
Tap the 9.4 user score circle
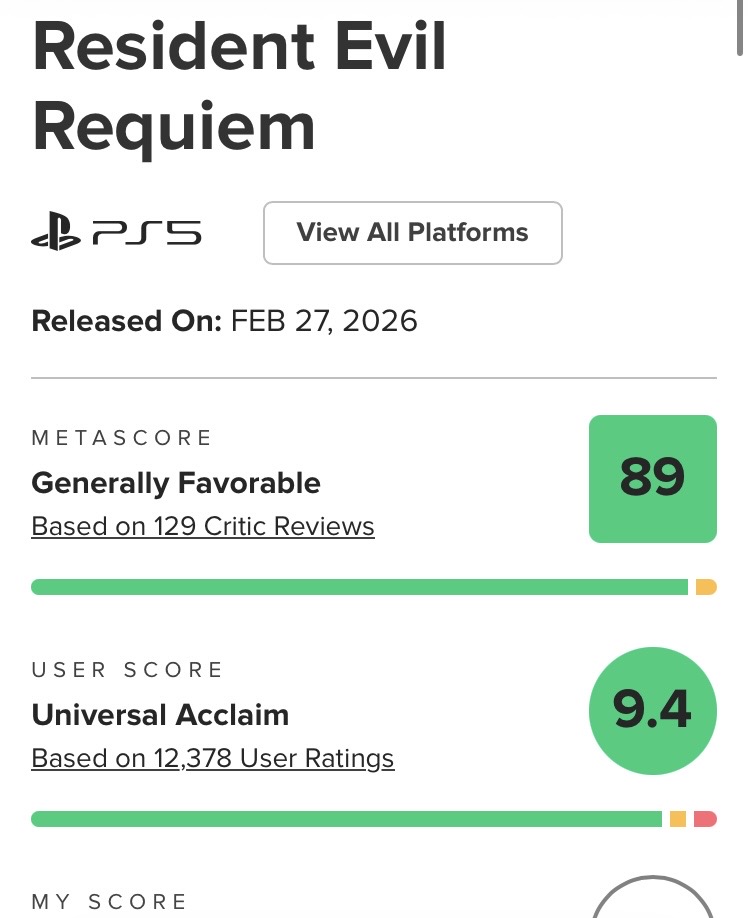pos(652,710)
